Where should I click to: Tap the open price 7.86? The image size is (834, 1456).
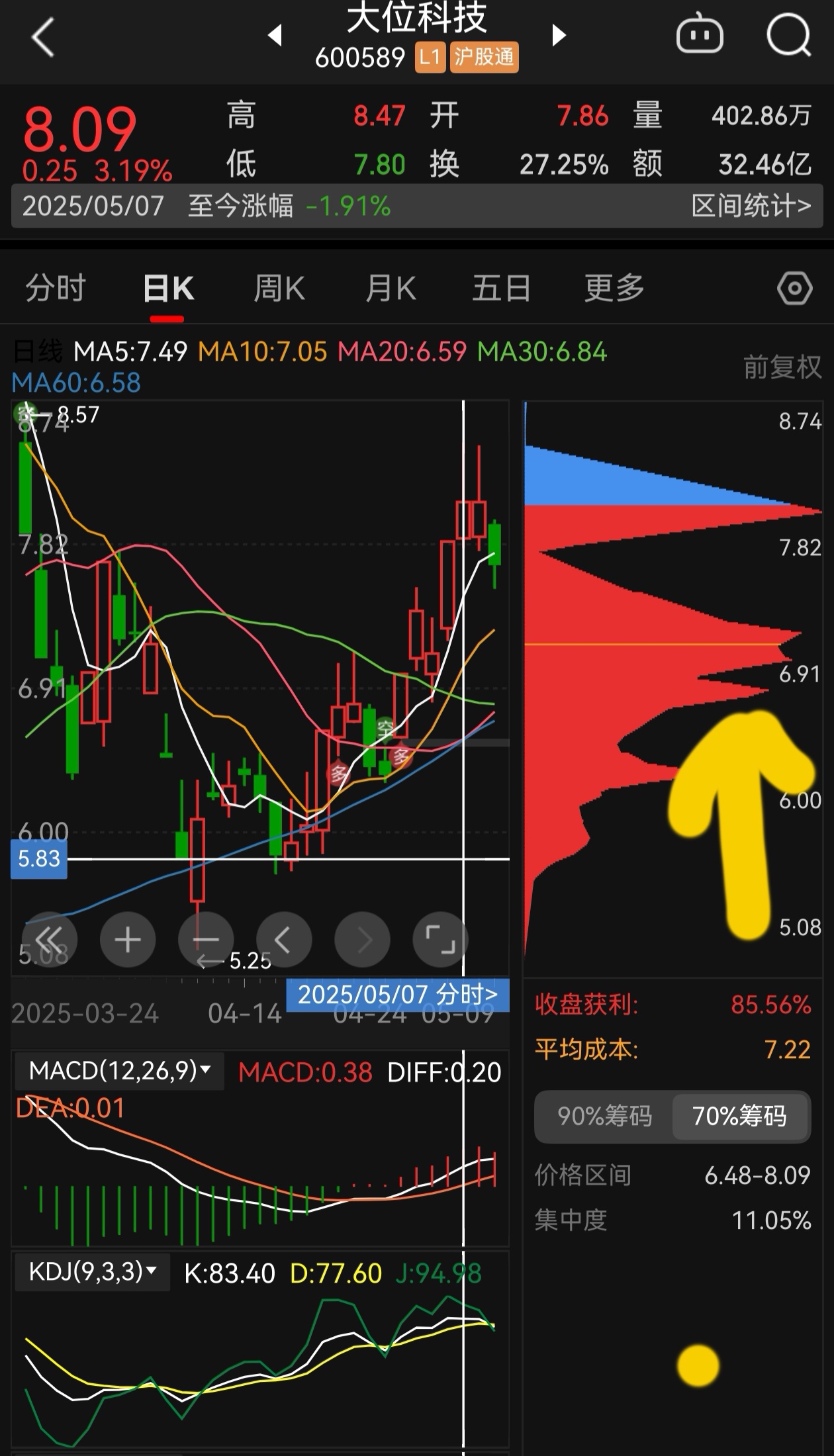click(x=582, y=116)
